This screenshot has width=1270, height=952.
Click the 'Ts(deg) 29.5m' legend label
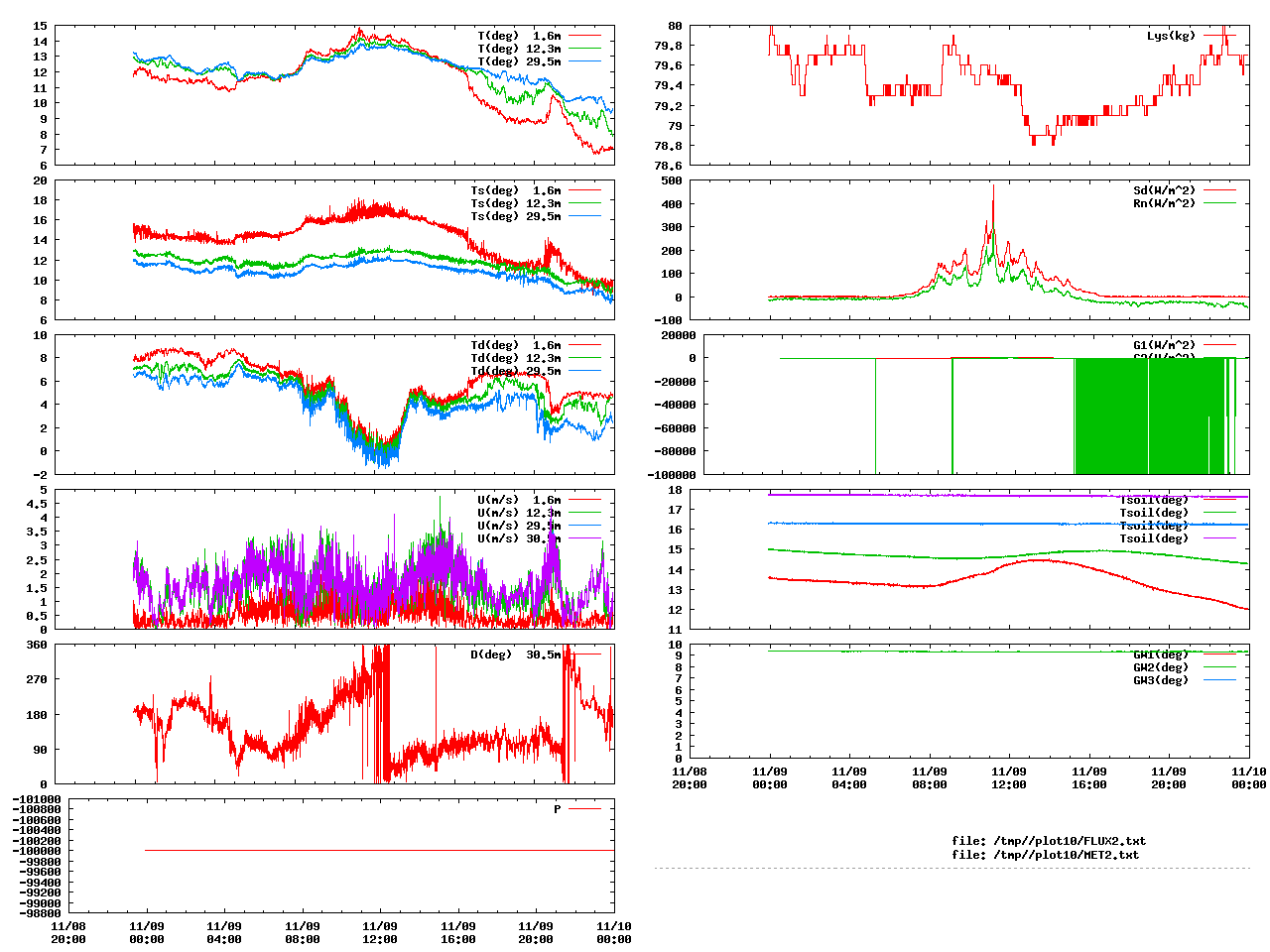point(515,216)
